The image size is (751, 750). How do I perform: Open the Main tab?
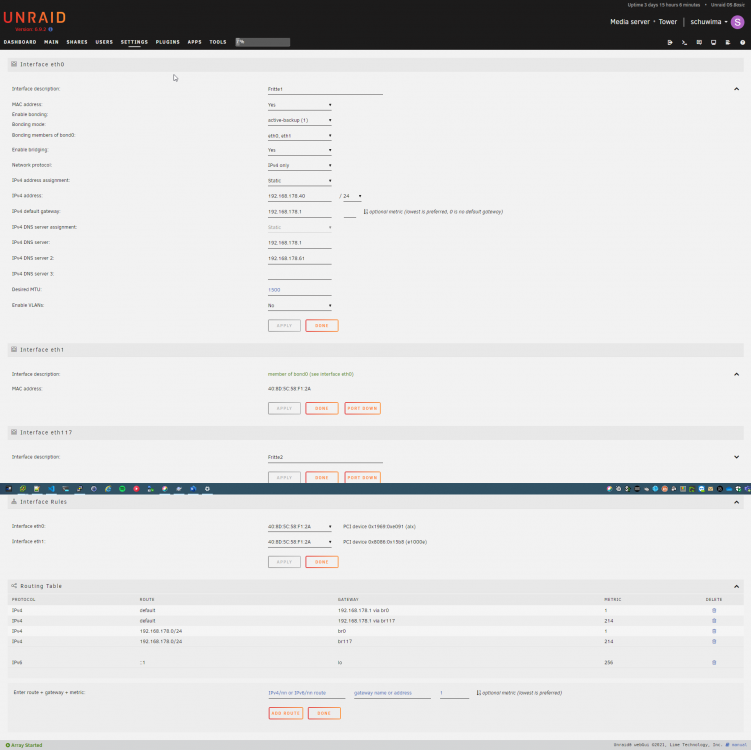click(x=51, y=42)
